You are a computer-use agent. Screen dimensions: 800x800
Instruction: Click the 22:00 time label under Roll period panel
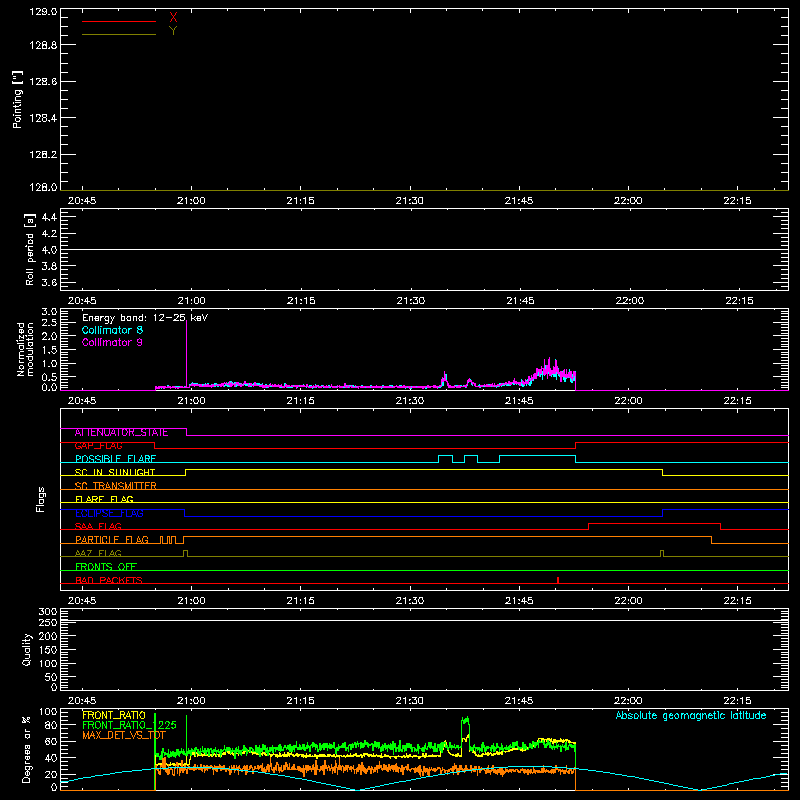pyautogui.click(x=630, y=301)
